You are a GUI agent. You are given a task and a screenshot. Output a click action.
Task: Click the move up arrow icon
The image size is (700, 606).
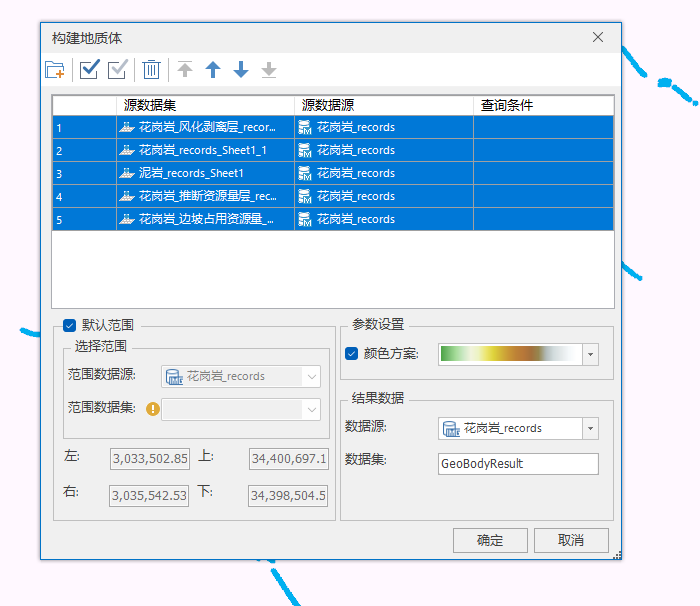[213, 70]
